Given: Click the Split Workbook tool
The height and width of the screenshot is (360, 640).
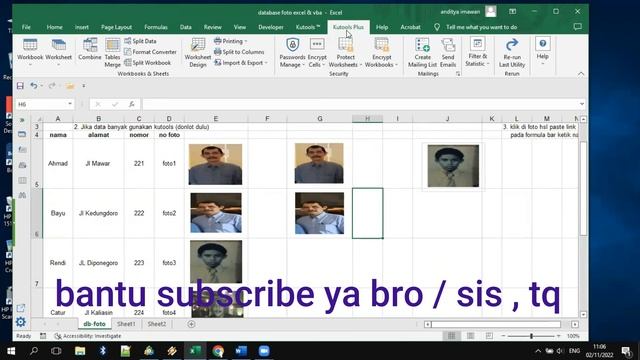Looking at the screenshot, I should click(147, 63).
